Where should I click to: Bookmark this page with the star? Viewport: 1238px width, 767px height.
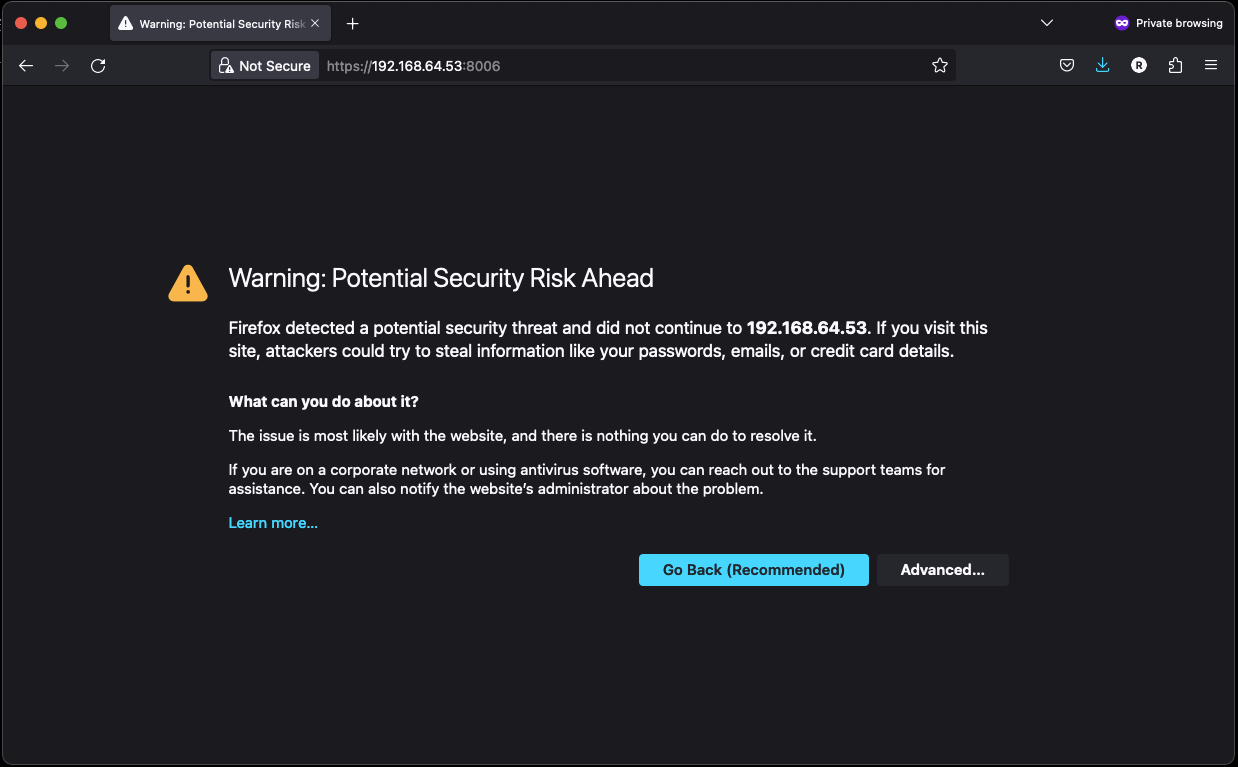pos(940,66)
